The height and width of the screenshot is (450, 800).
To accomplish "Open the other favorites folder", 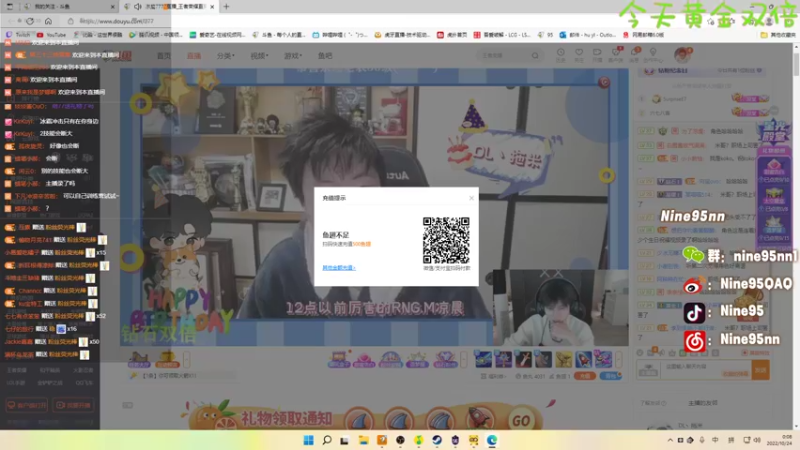I will (x=778, y=35).
